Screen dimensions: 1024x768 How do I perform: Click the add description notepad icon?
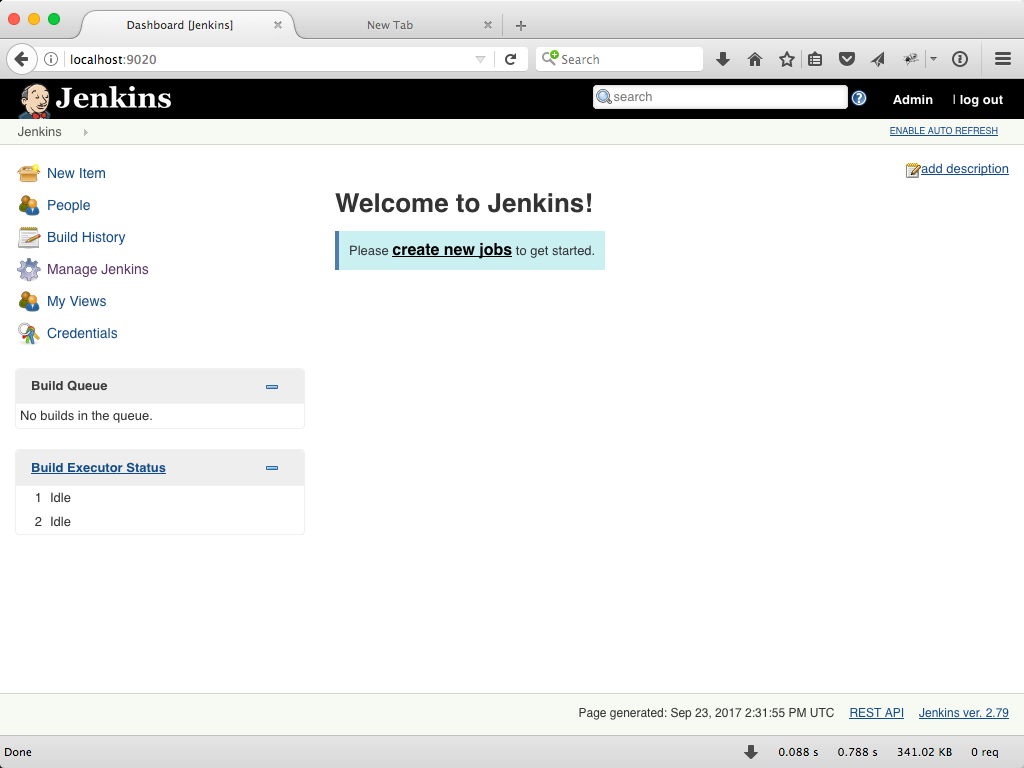[912, 170]
